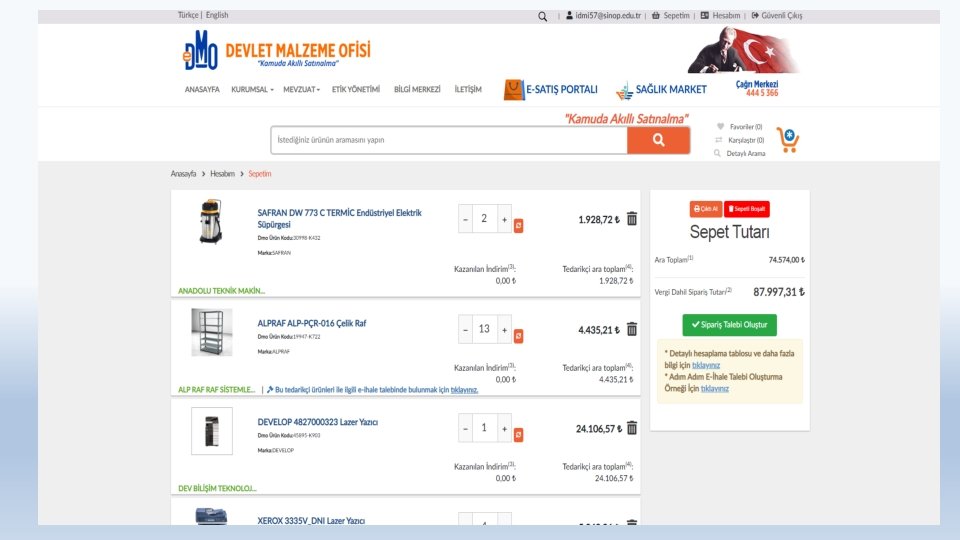This screenshot has height=540, width=960.
Task: Open XEROX 3335V_DNI Lazer Yazıcı link
Action: coord(310,520)
